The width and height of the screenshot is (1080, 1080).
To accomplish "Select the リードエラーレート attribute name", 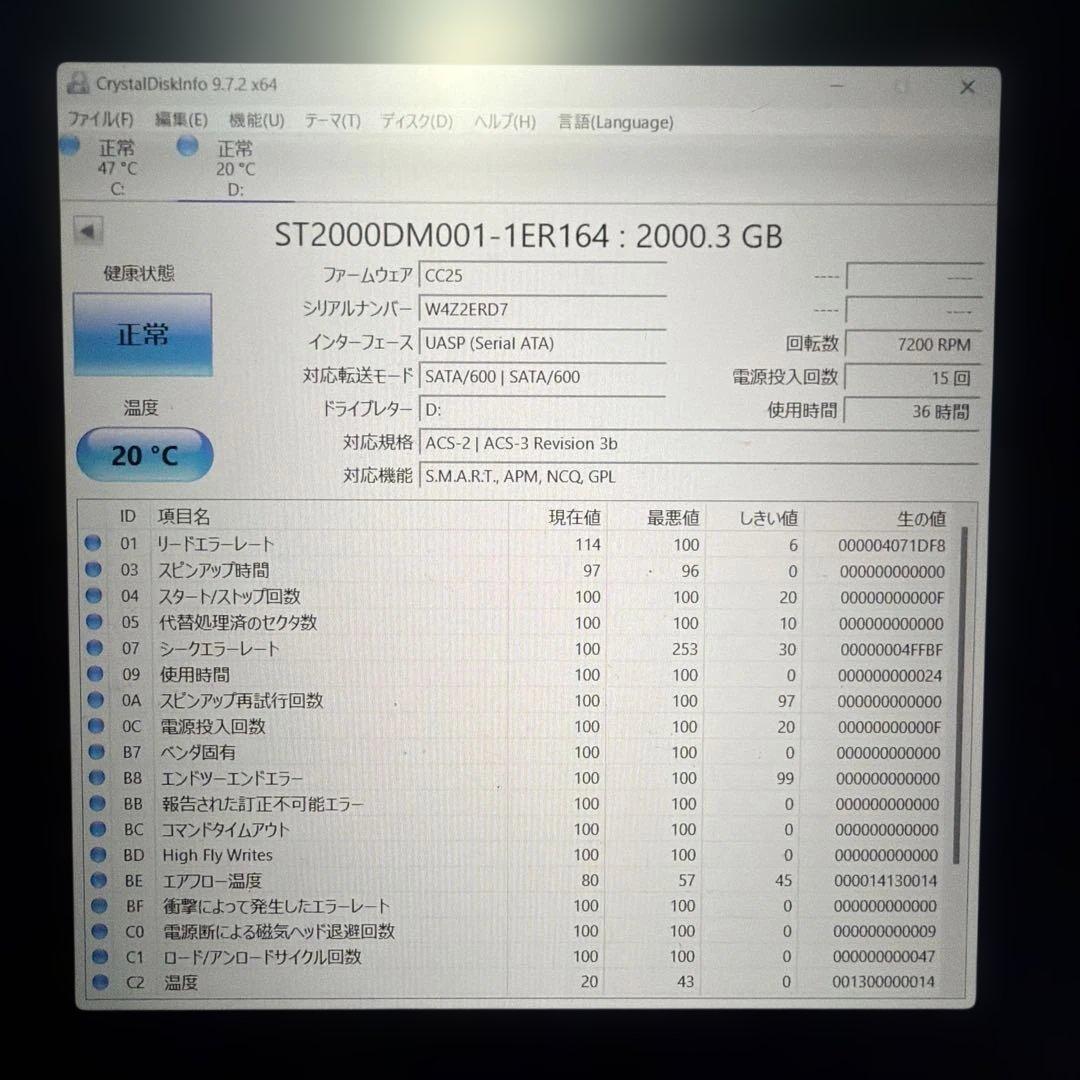I will click(216, 544).
